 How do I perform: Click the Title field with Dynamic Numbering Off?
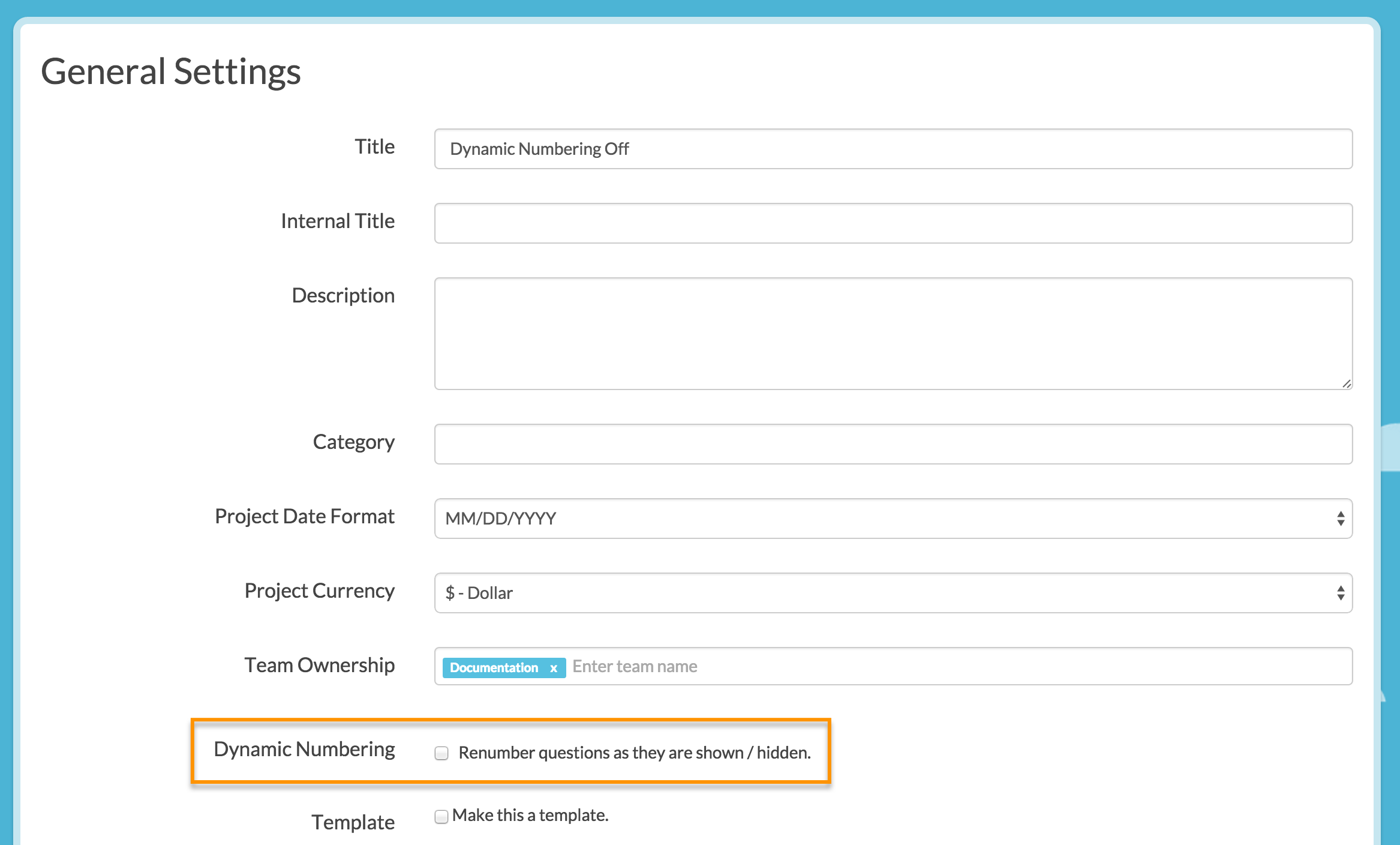(893, 149)
